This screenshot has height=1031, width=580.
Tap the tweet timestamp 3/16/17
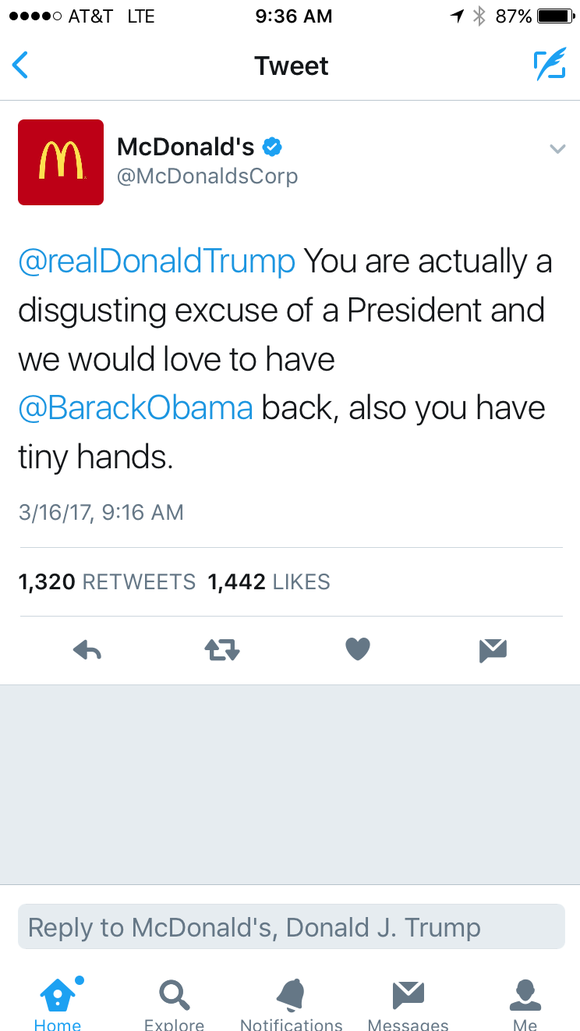pos(100,512)
